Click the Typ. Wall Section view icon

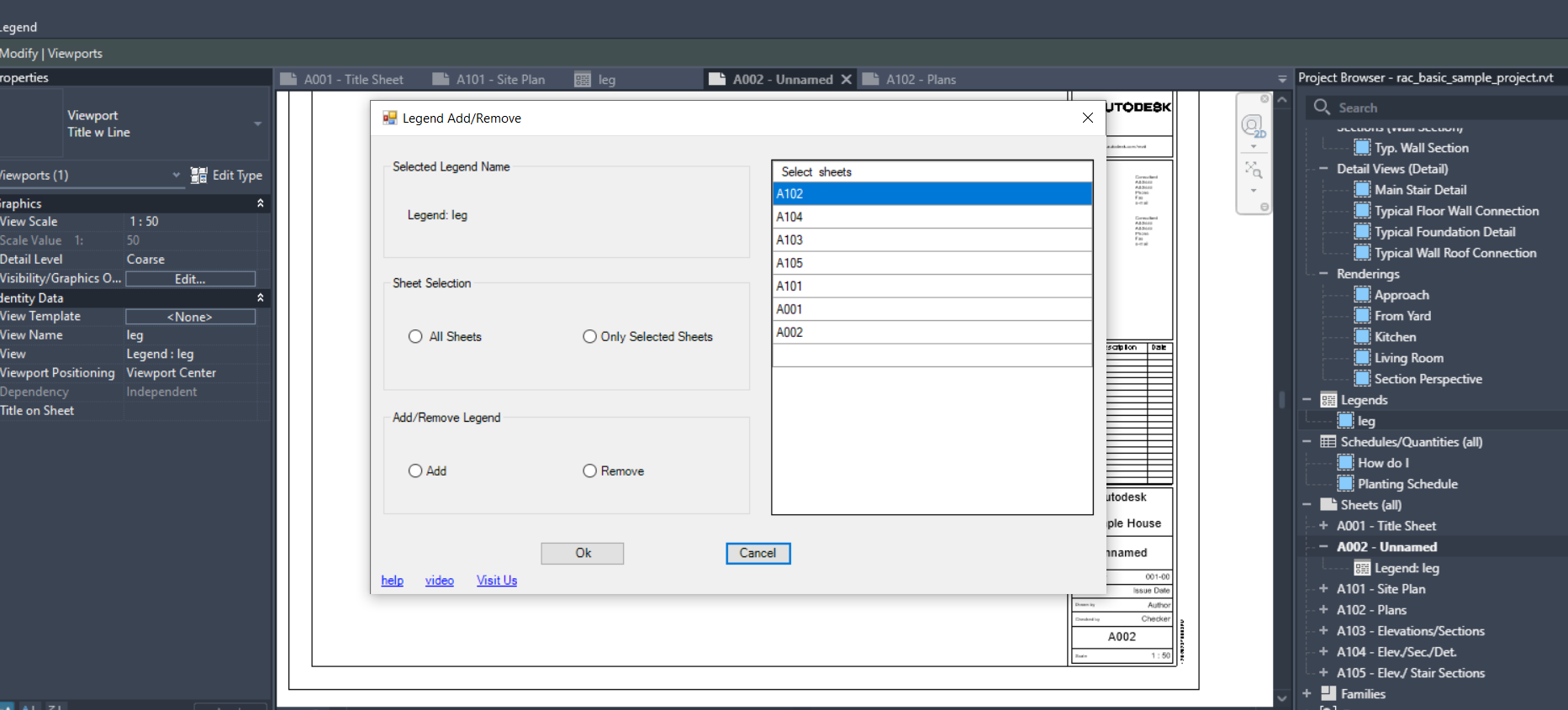1363,148
